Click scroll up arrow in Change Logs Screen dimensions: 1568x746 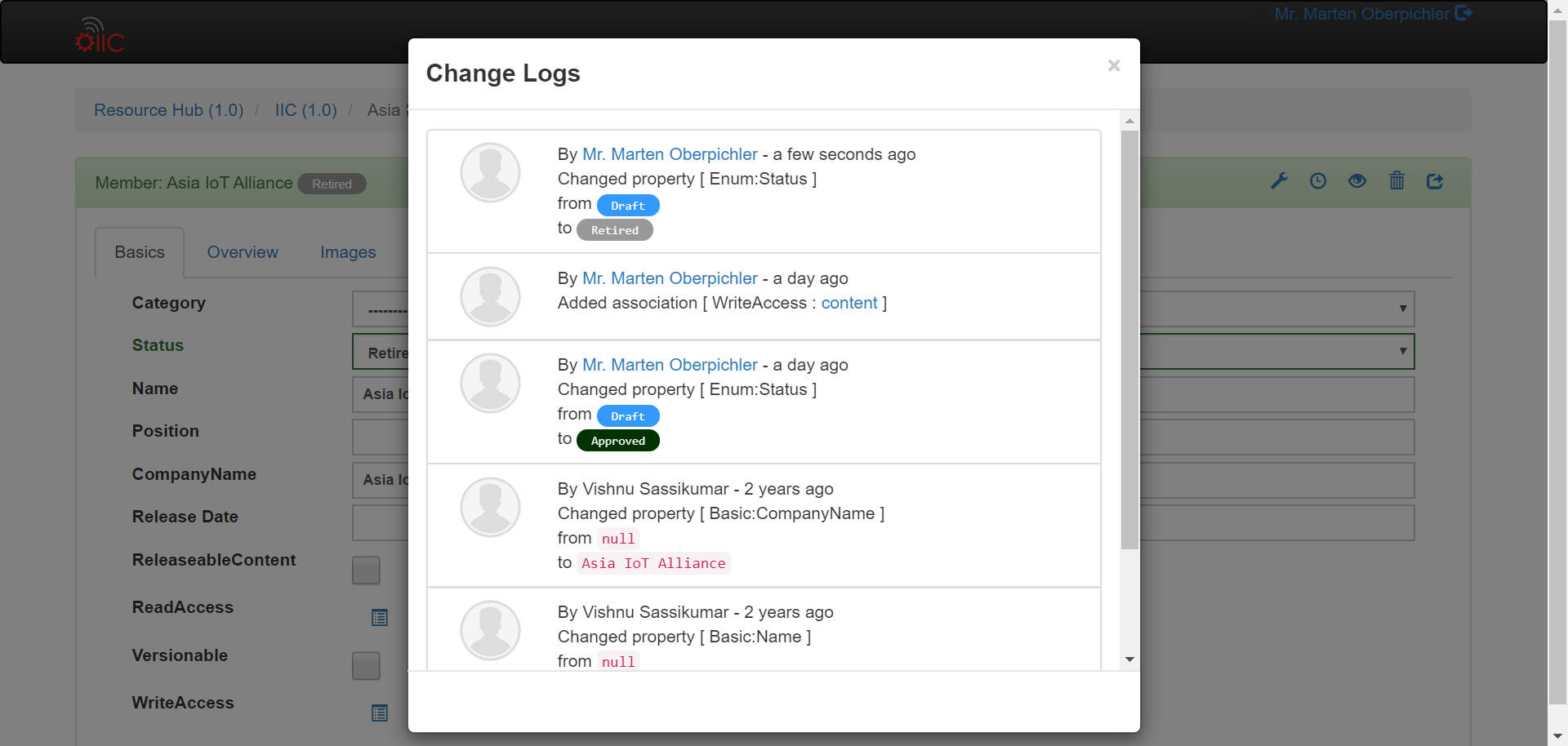(x=1129, y=121)
